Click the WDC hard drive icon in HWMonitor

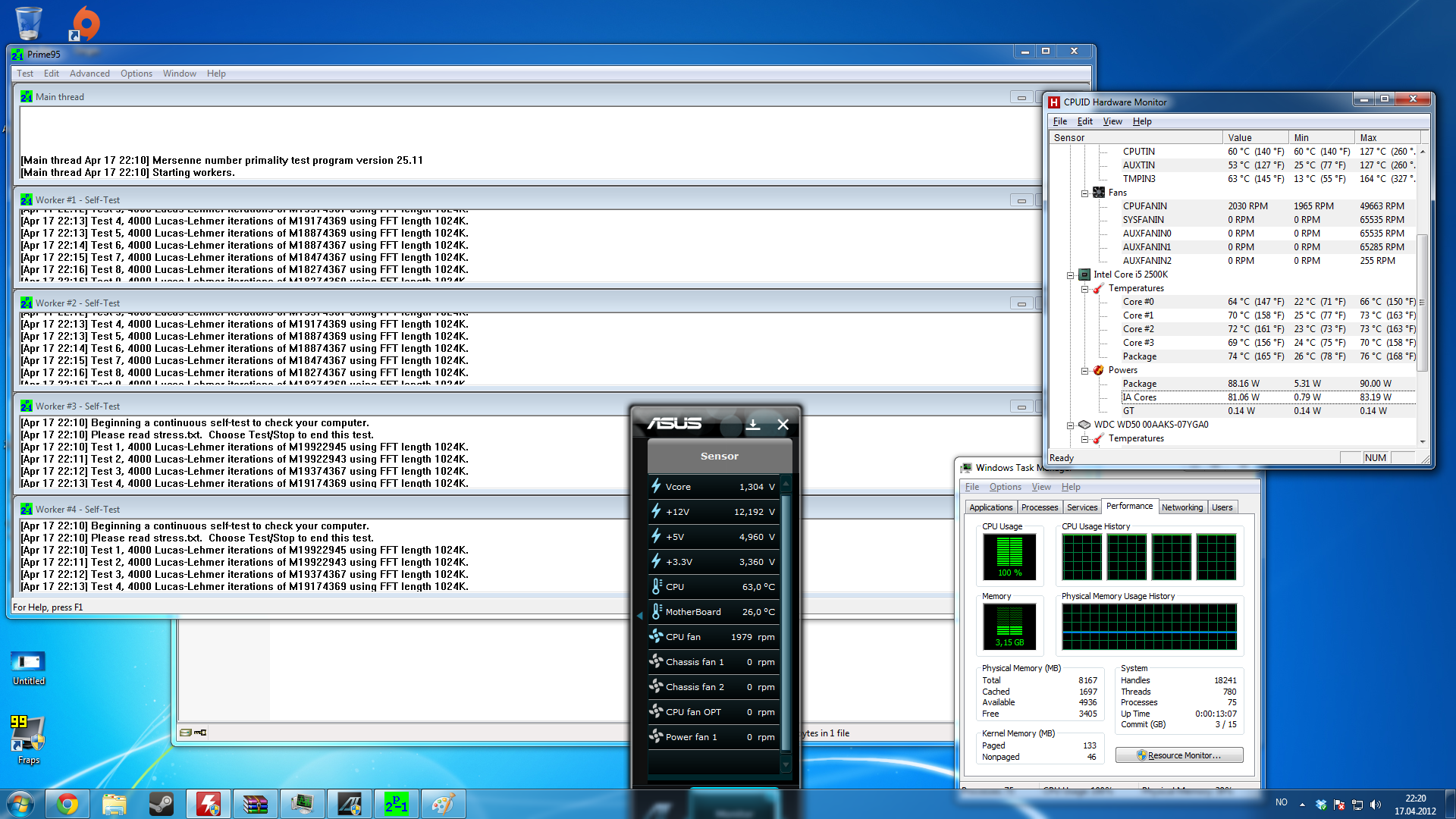pos(1084,425)
